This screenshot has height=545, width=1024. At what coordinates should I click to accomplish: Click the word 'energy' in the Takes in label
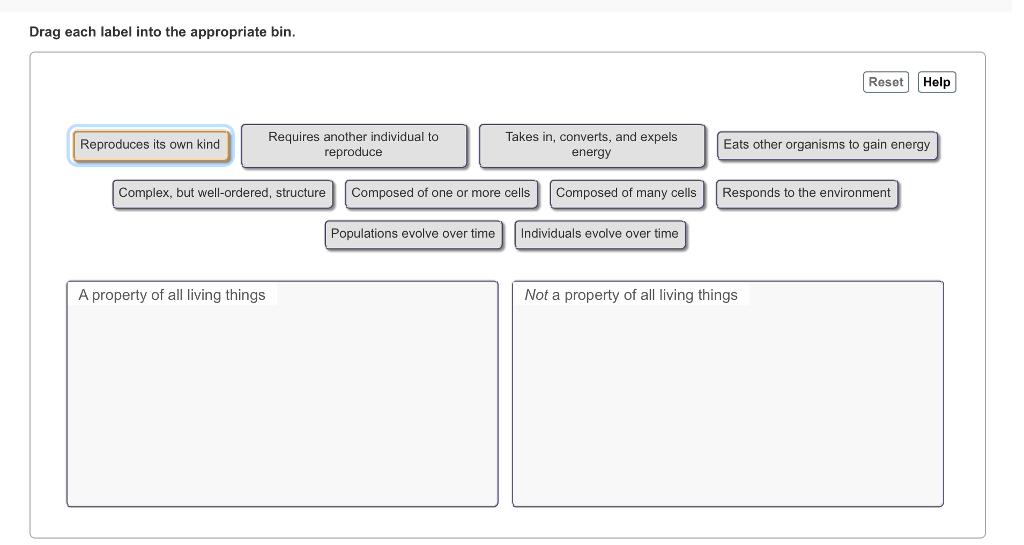[591, 153]
